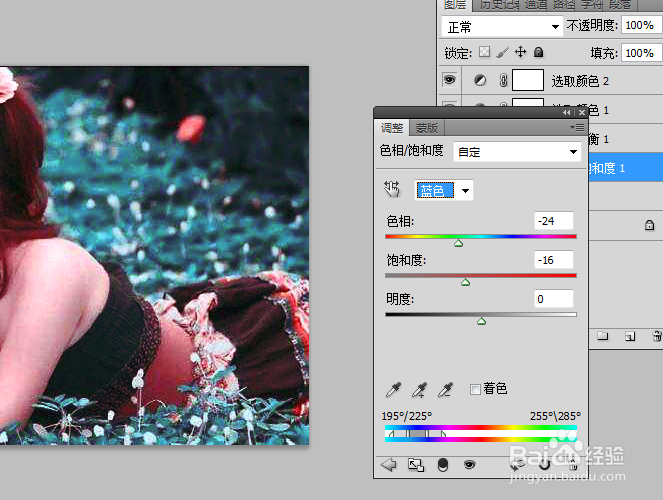Click adjustment icon of 选取颜色 2 layer
The width and height of the screenshot is (663, 500).
pos(480,80)
